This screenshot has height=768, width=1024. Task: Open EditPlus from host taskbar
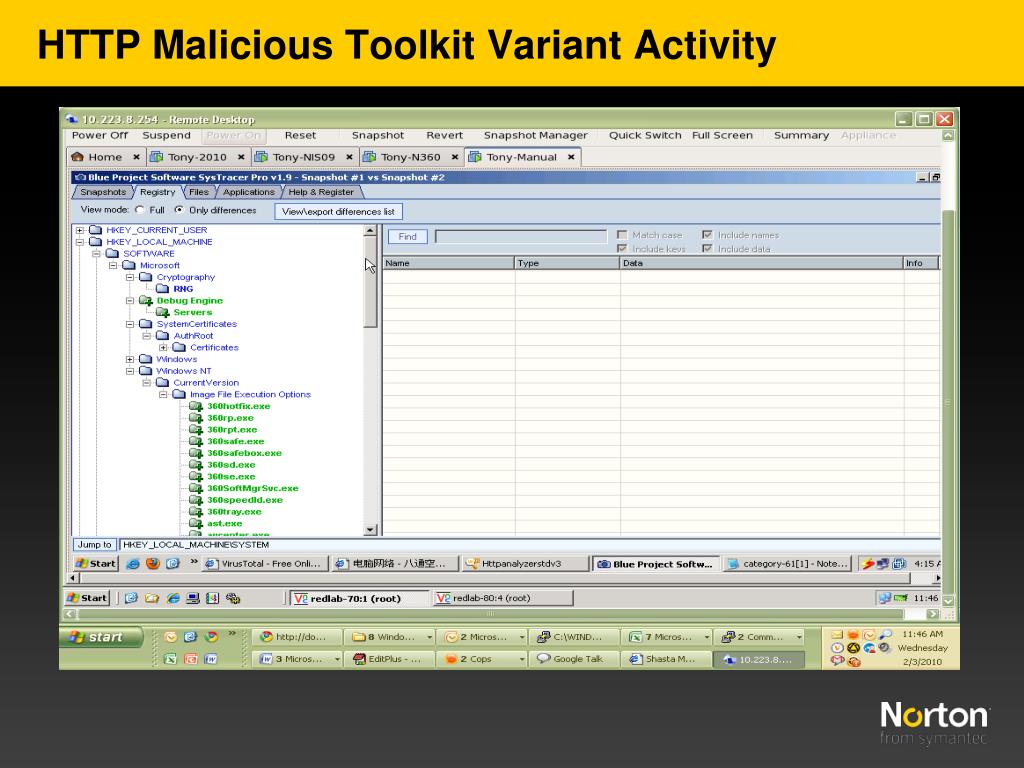pyautogui.click(x=388, y=659)
